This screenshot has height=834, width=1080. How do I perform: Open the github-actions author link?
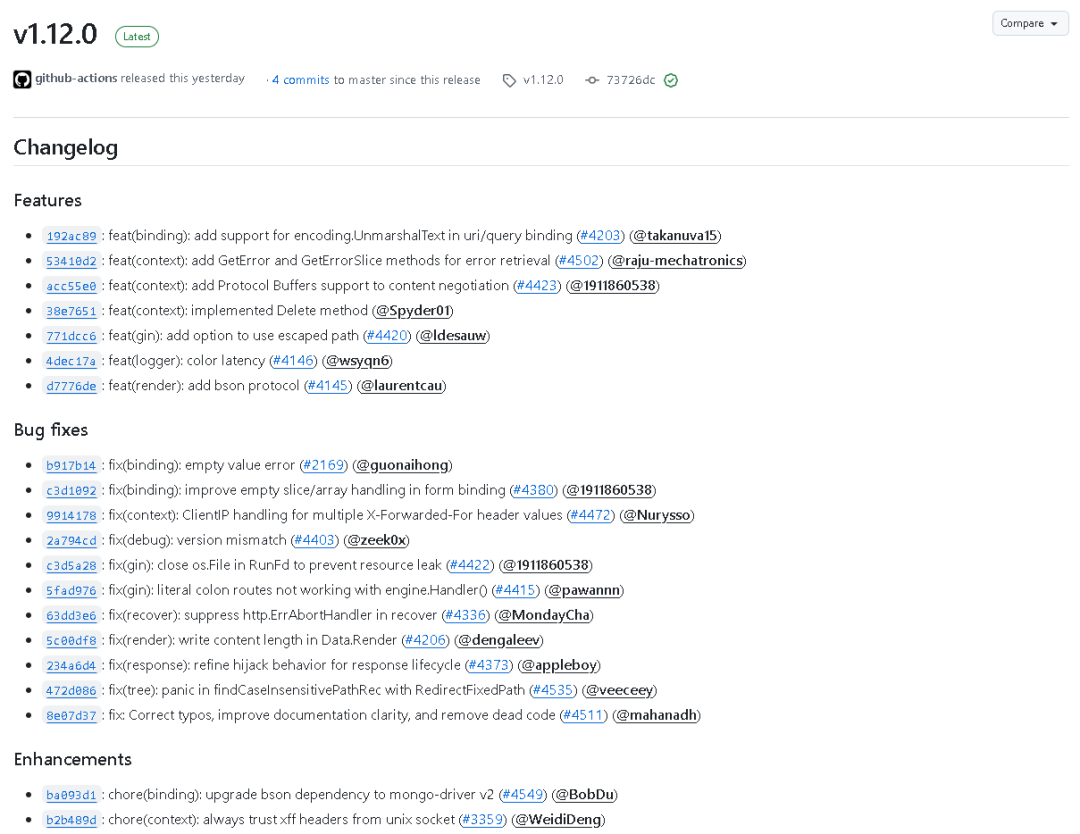click(76, 78)
